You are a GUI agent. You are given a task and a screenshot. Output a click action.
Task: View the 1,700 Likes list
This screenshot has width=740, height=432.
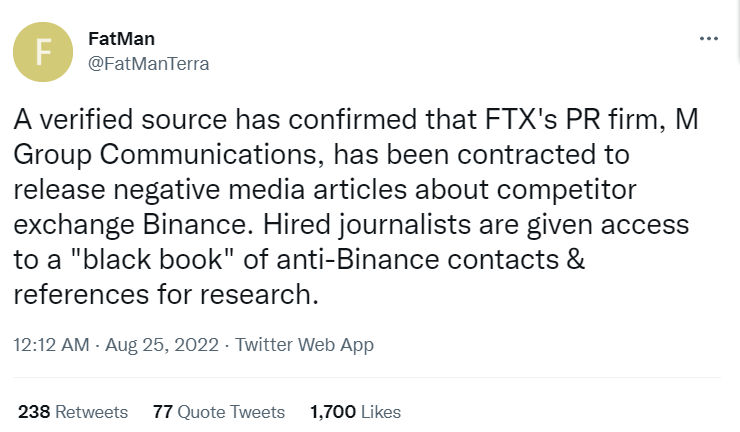(x=355, y=411)
